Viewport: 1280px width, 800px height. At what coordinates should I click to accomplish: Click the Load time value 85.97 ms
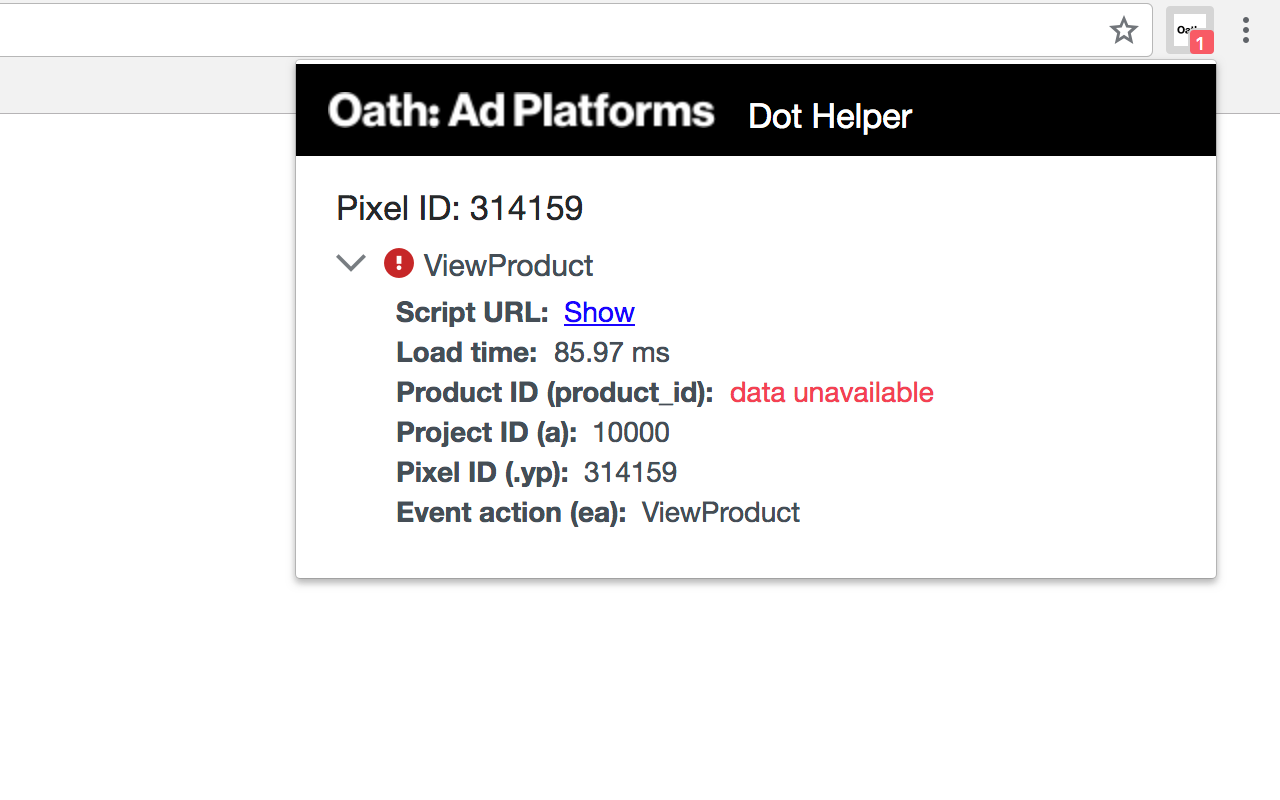pos(611,352)
